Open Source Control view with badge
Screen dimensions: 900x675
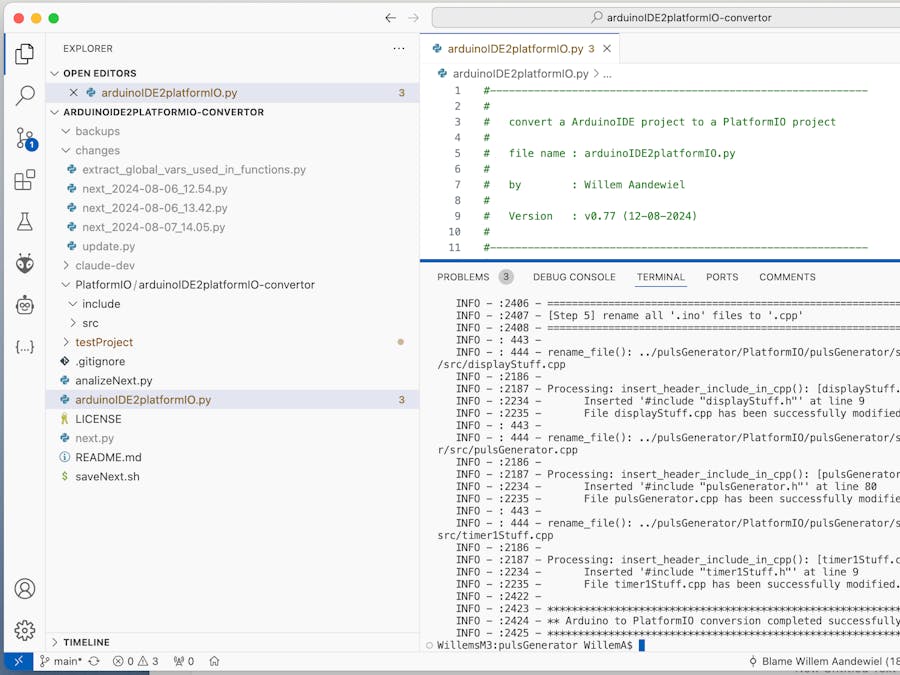(x=25, y=139)
